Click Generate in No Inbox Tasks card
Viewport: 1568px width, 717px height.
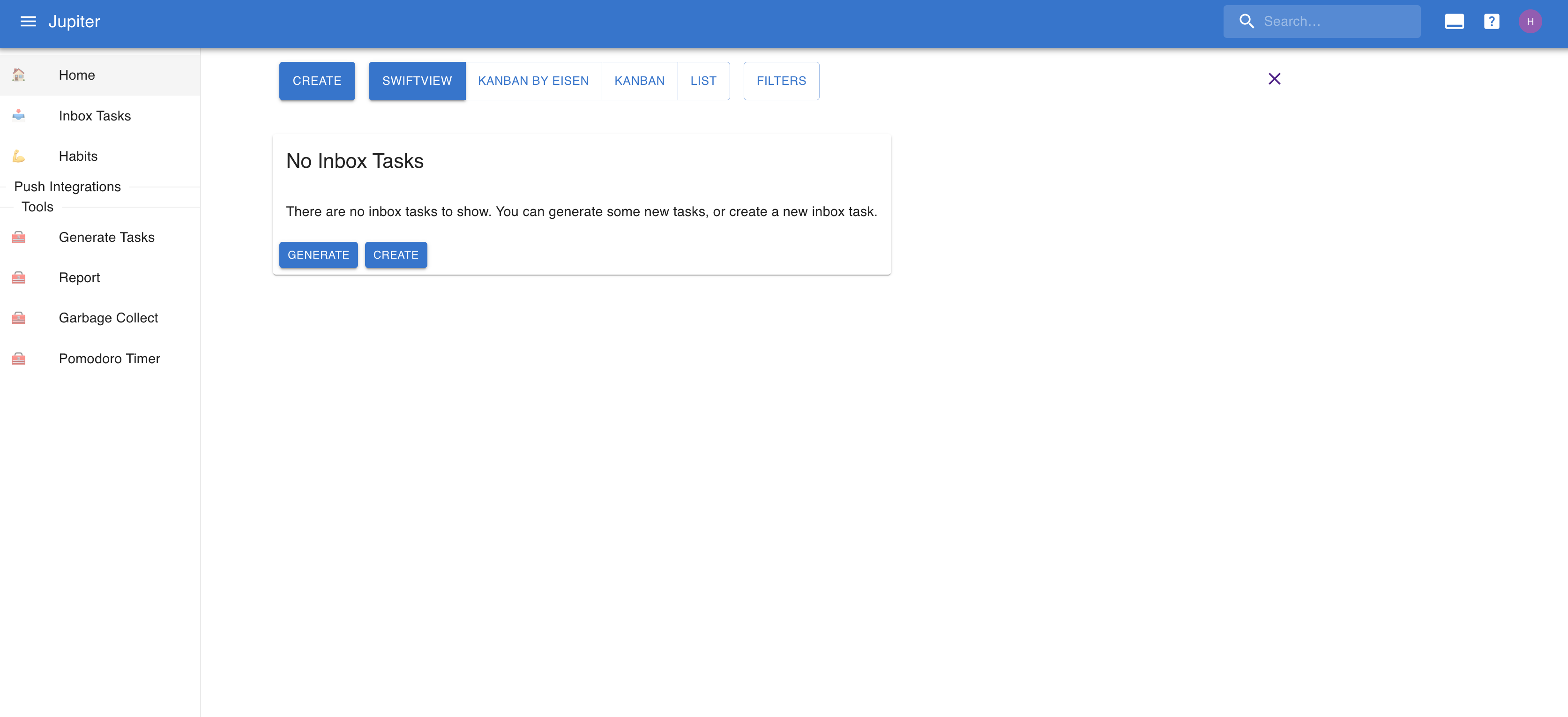coord(318,255)
